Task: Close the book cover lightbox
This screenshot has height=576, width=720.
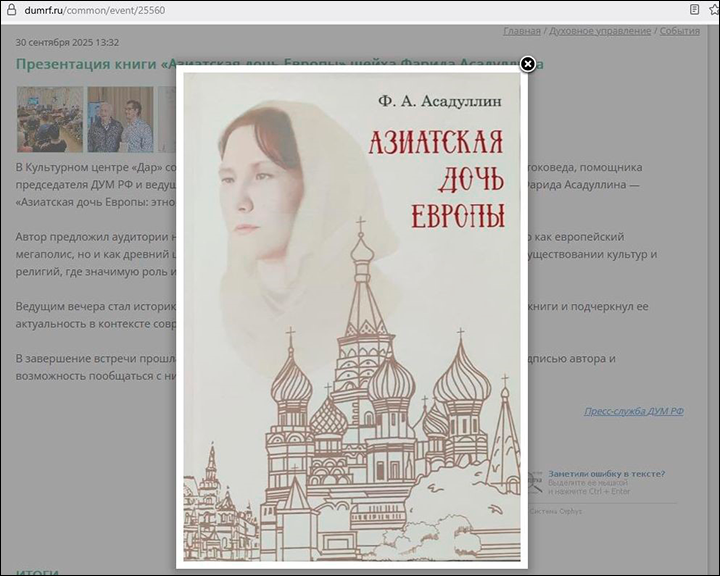Action: [528, 65]
